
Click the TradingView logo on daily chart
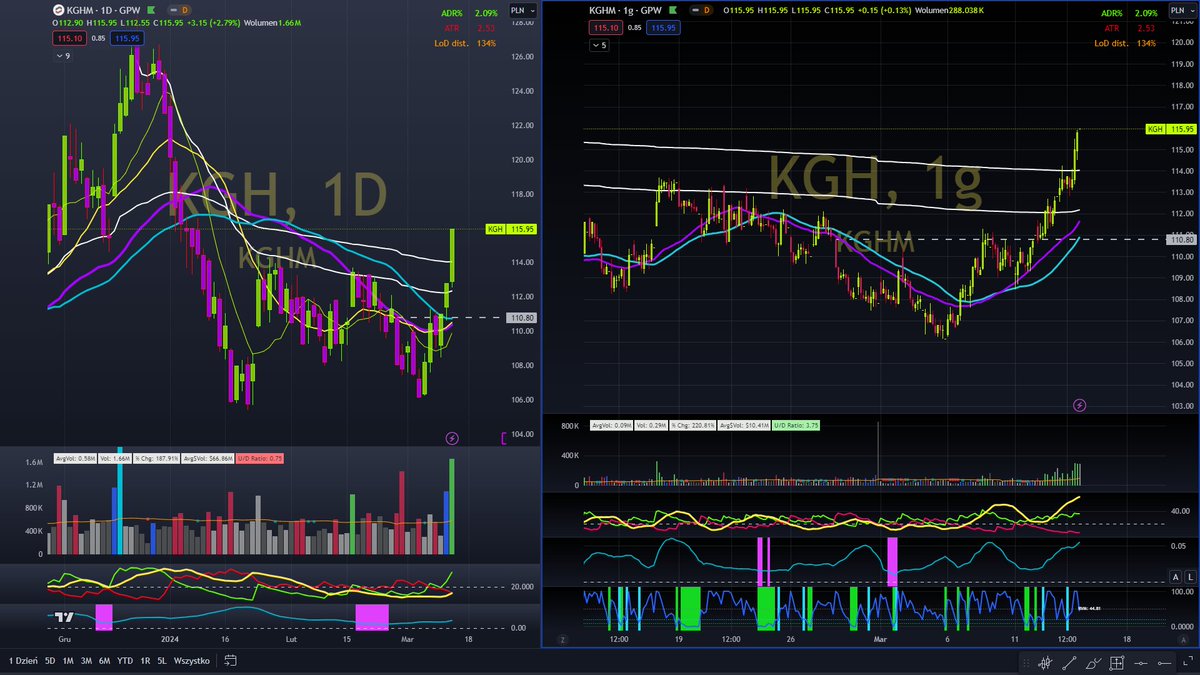[x=63, y=618]
